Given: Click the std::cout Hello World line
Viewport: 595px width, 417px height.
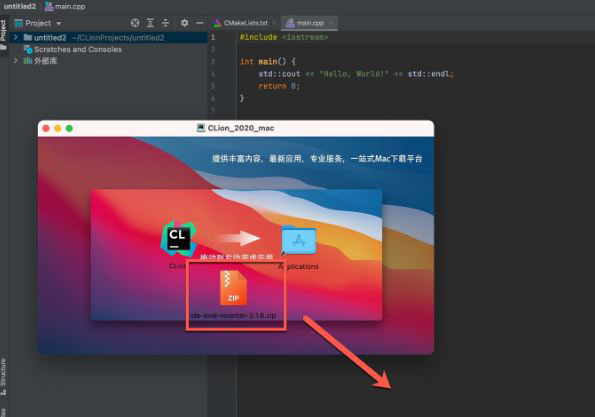Looking at the screenshot, I should [x=356, y=74].
